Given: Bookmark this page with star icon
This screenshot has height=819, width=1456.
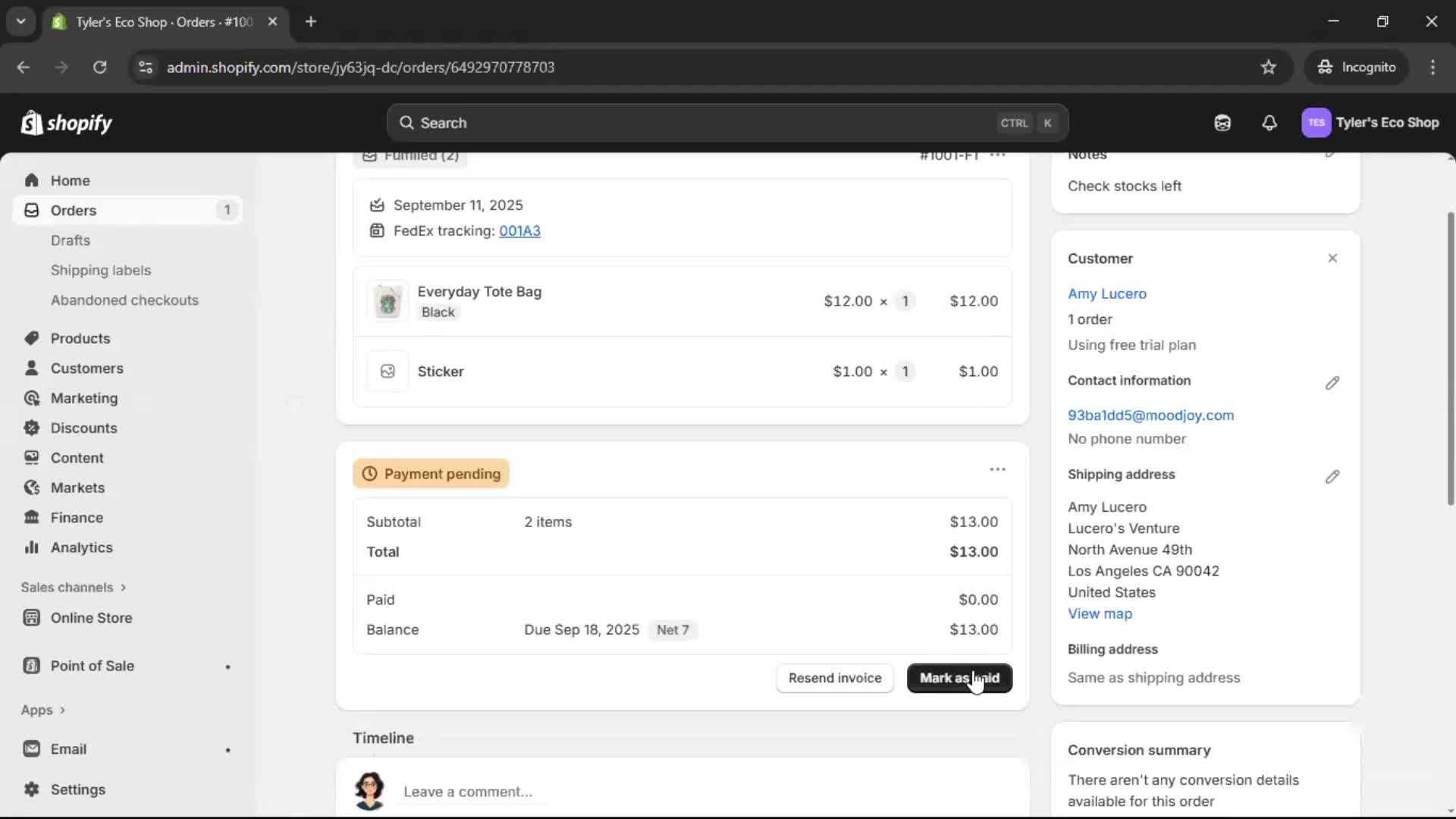Looking at the screenshot, I should pyautogui.click(x=1269, y=67).
